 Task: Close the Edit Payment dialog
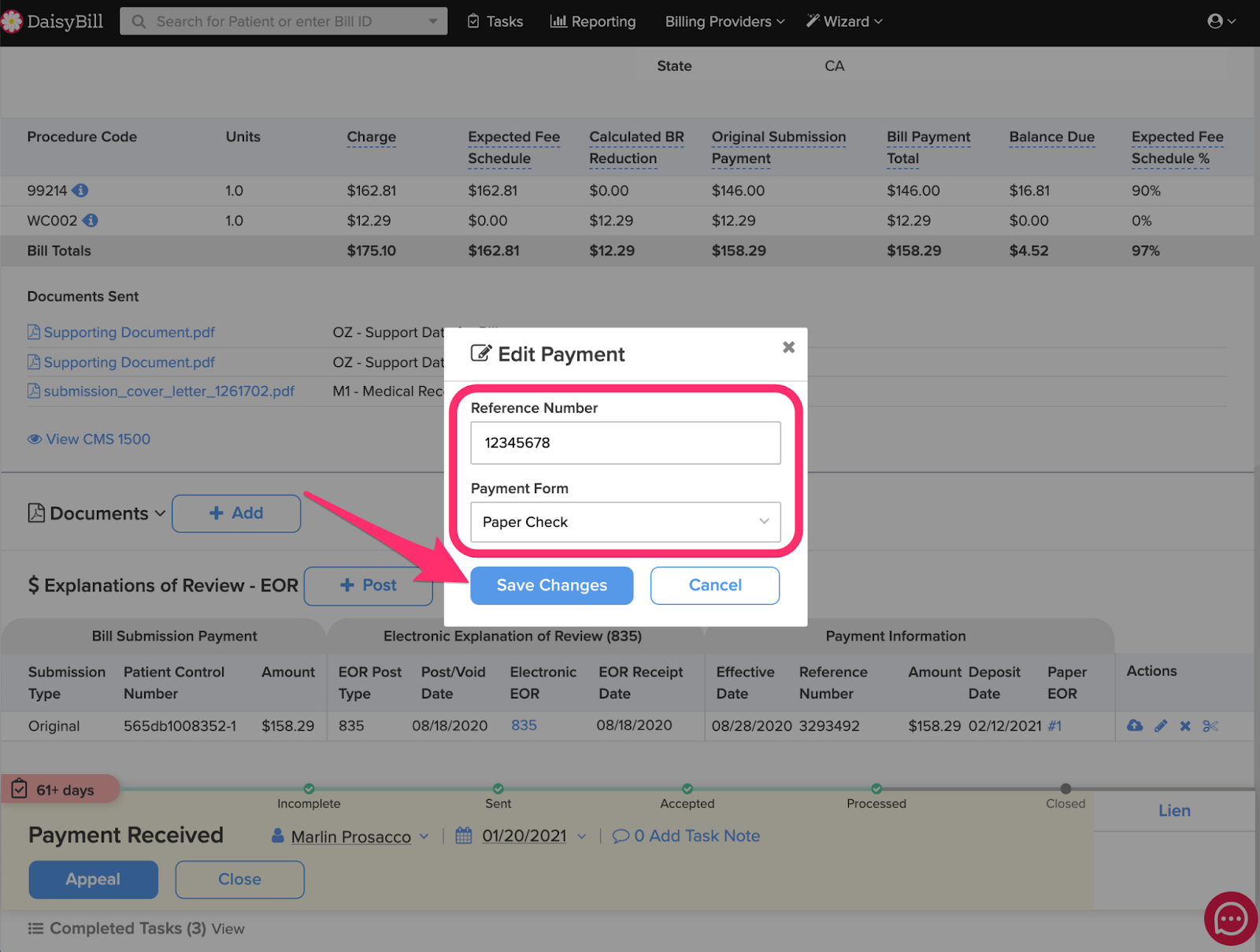[x=788, y=347]
